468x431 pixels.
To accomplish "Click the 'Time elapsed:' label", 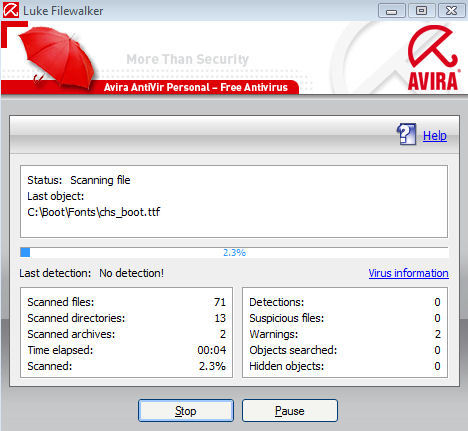I will [x=60, y=350].
